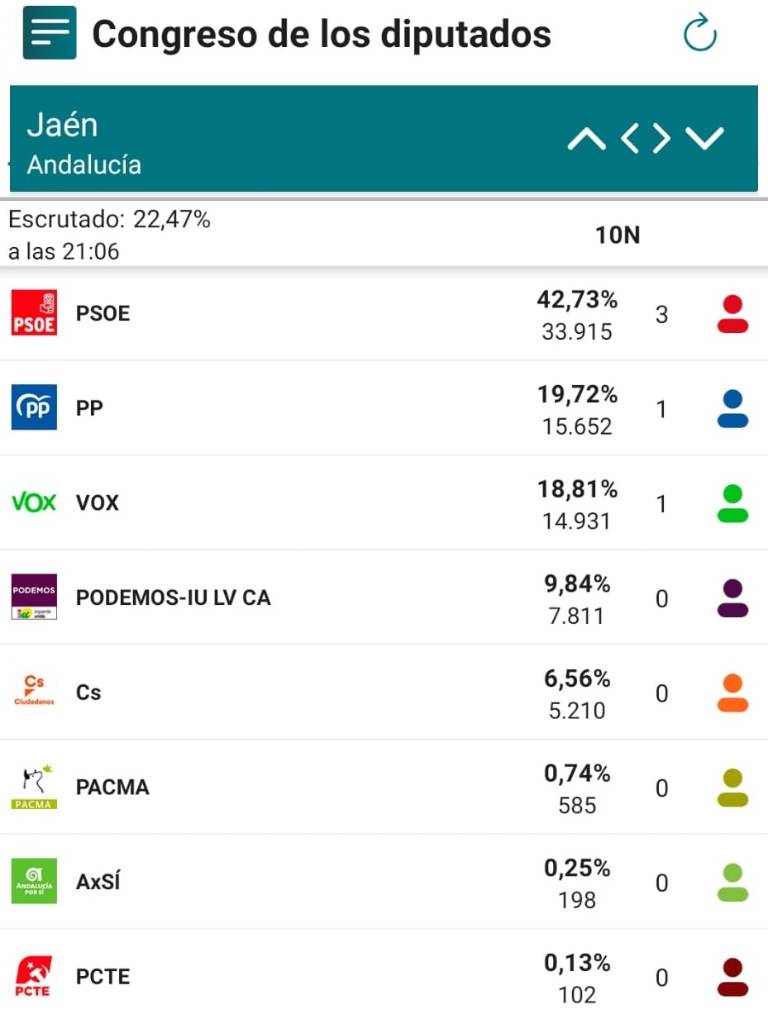Image resolution: width=768 pixels, height=1019 pixels.
Task: Click the Congreso de los diputados title
Action: pos(322,34)
